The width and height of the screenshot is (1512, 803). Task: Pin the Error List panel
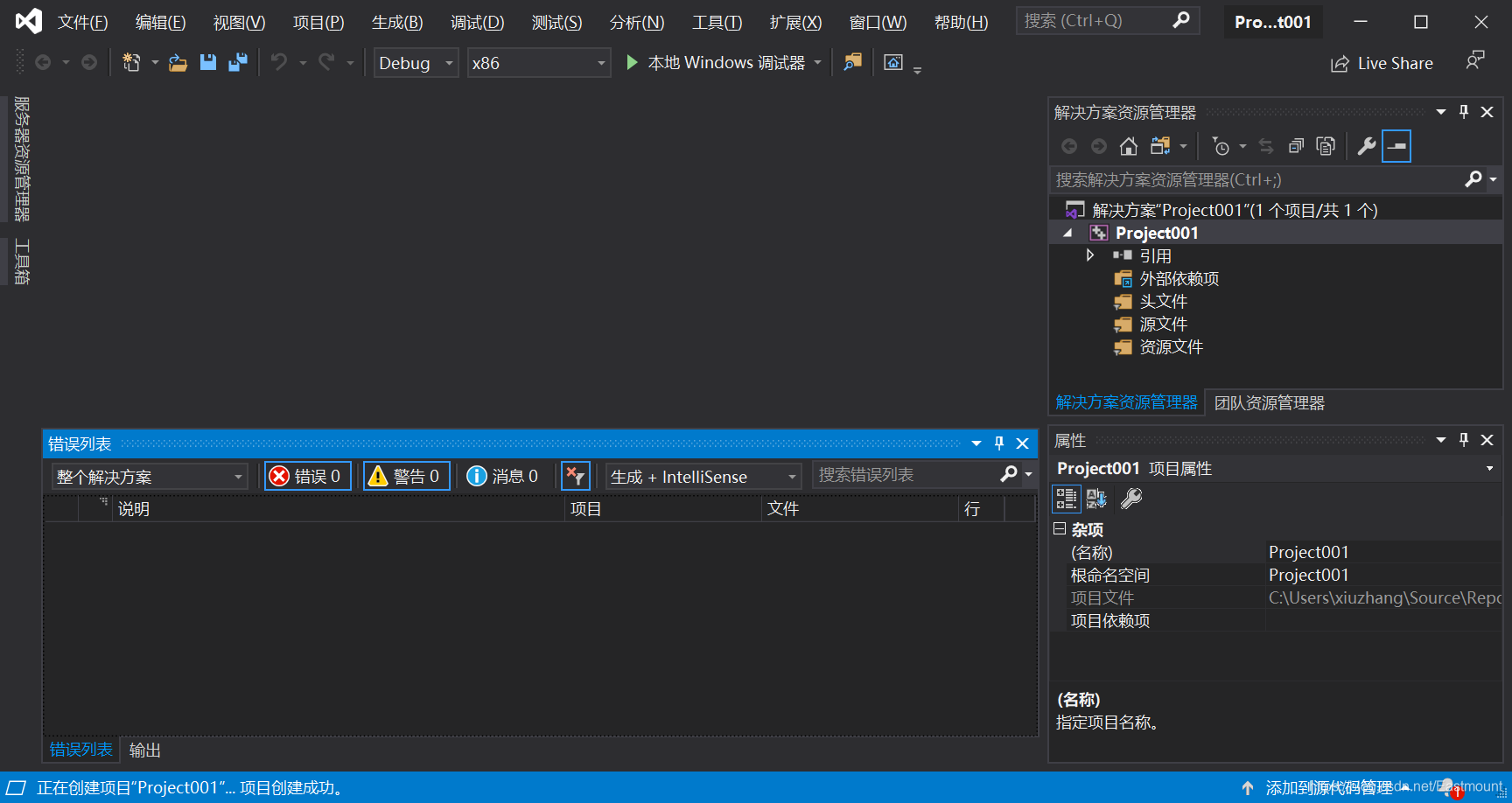(999, 443)
